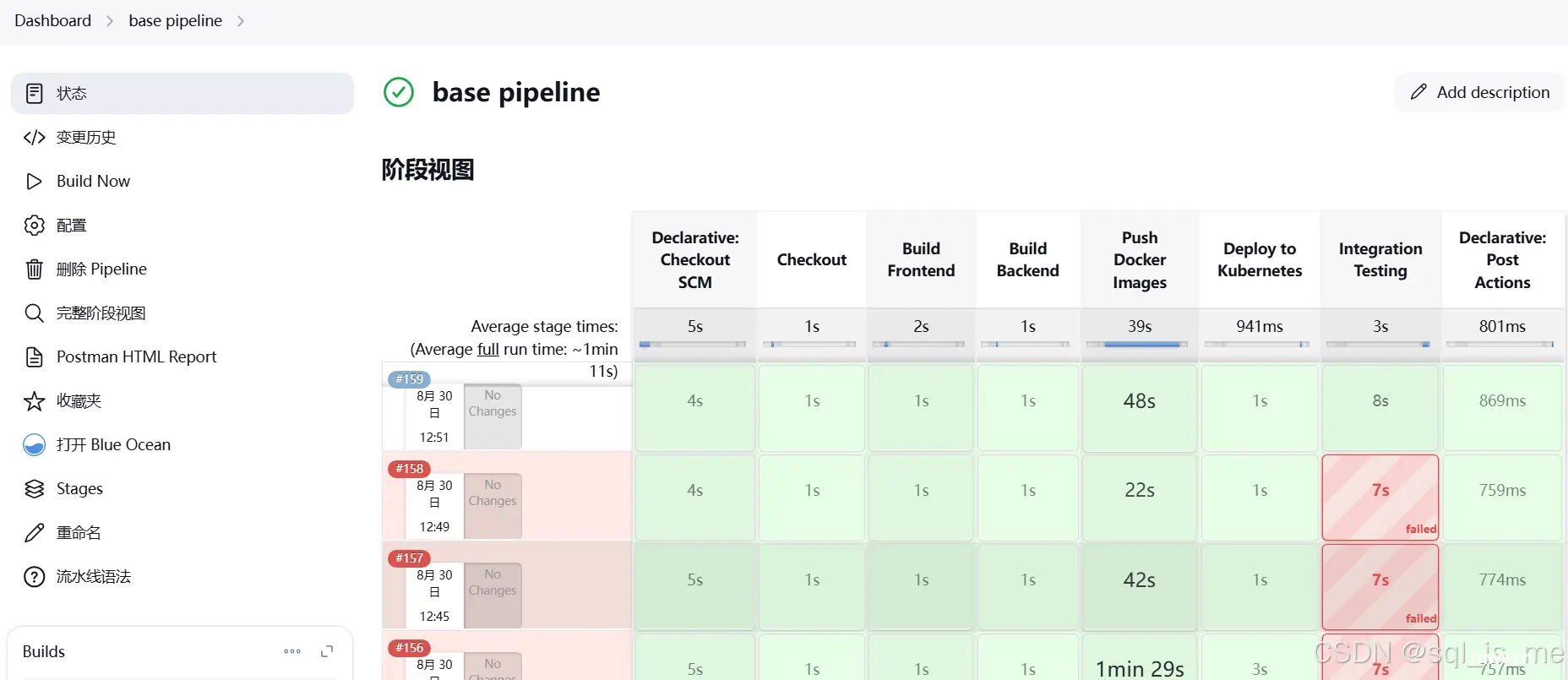Open the 状态 sidebar item
The width and height of the screenshot is (1568, 680).
pyautogui.click(x=182, y=93)
